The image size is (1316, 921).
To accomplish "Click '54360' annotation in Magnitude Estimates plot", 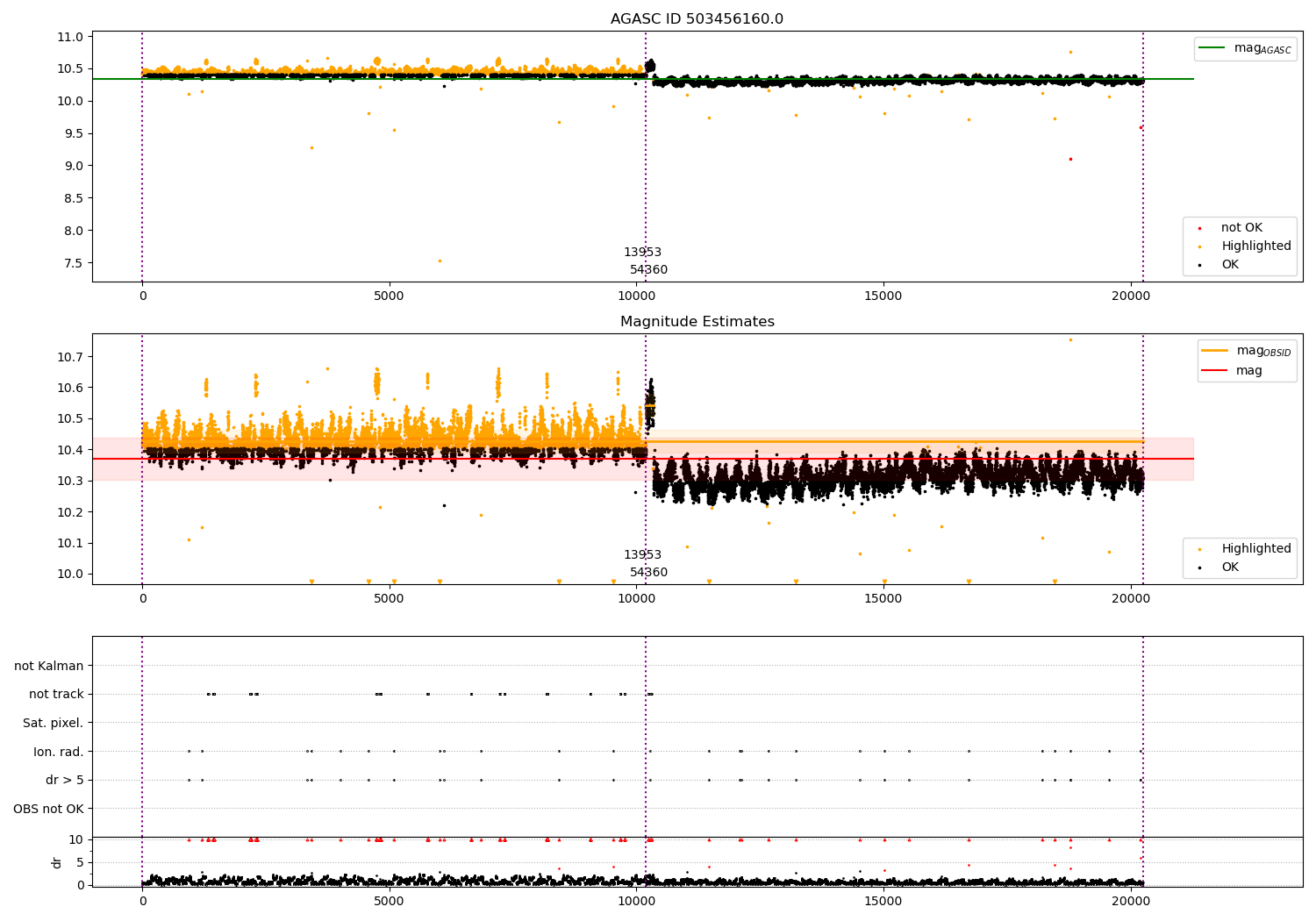I will point(648,573).
